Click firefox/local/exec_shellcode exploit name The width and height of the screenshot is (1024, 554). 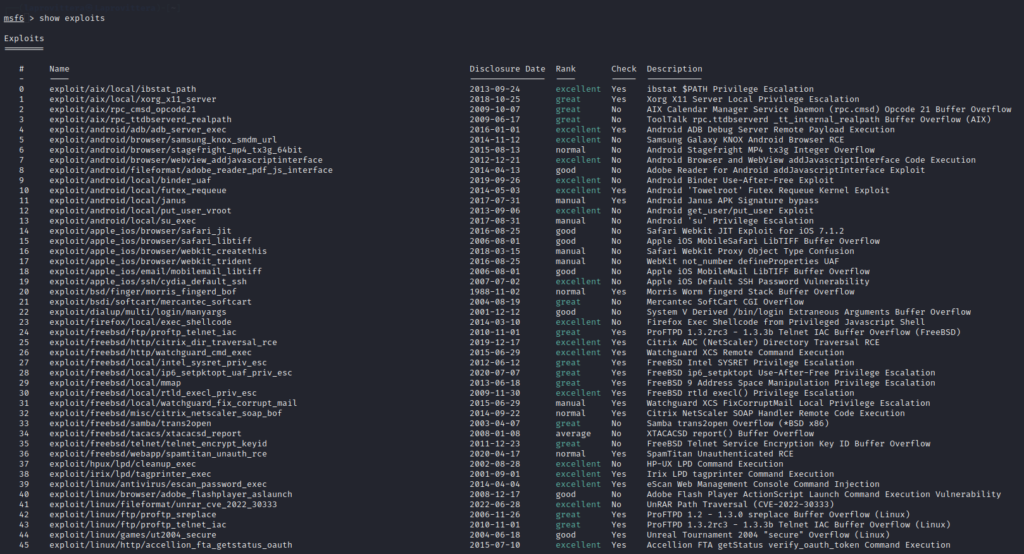pyautogui.click(x=140, y=322)
